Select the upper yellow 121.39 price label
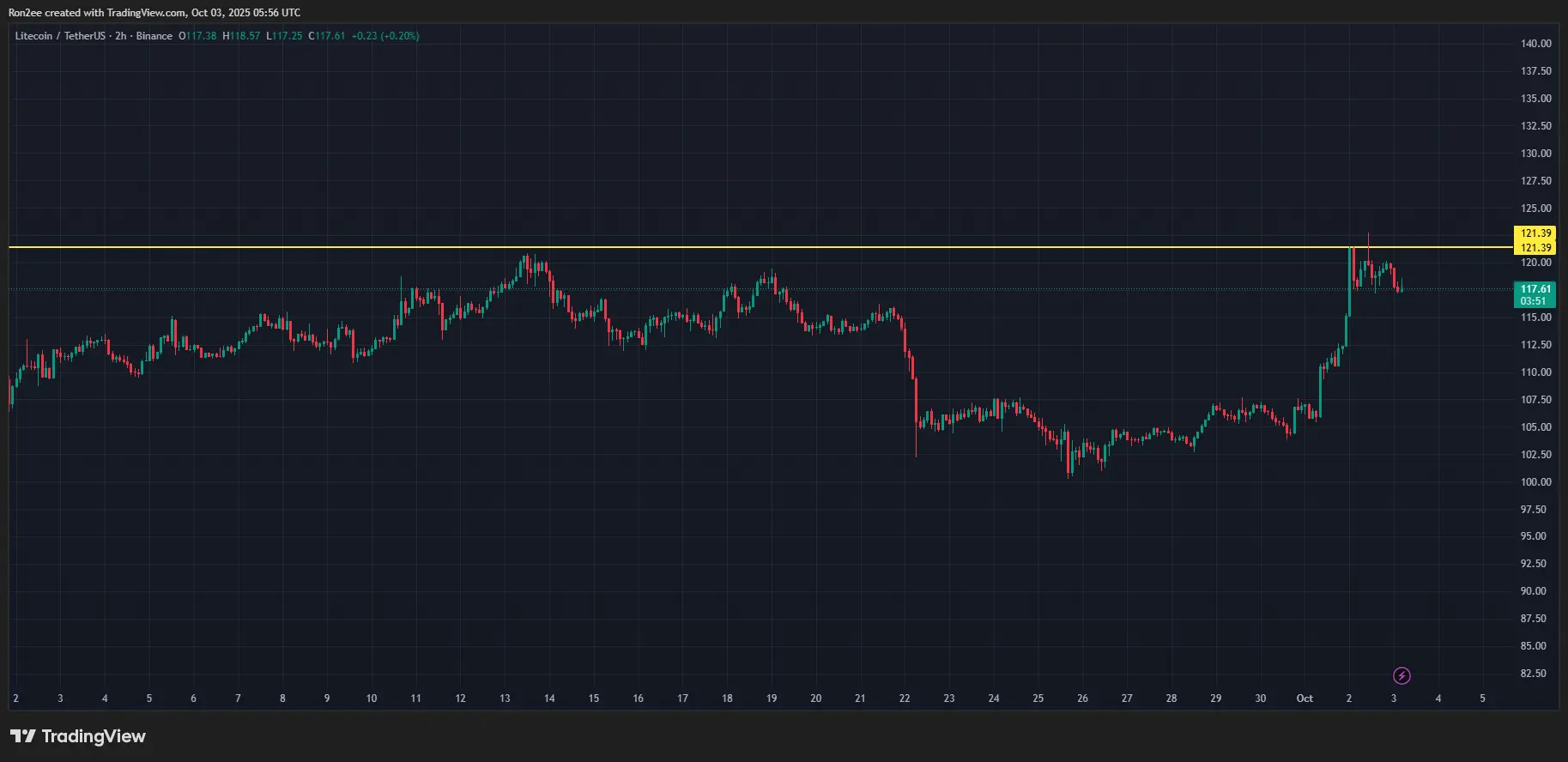Image resolution: width=1568 pixels, height=762 pixels. [x=1535, y=233]
